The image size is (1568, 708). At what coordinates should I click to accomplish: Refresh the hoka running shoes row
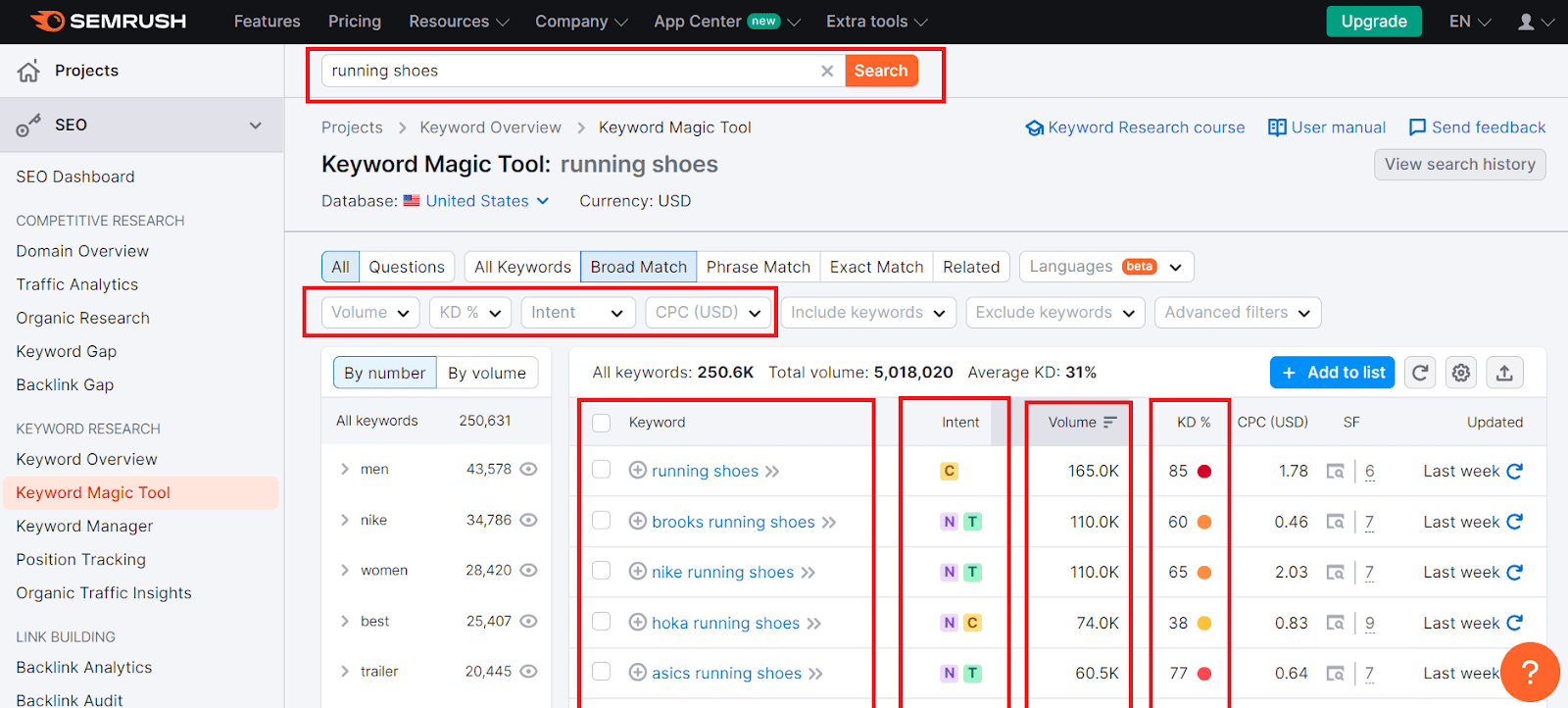1514,623
